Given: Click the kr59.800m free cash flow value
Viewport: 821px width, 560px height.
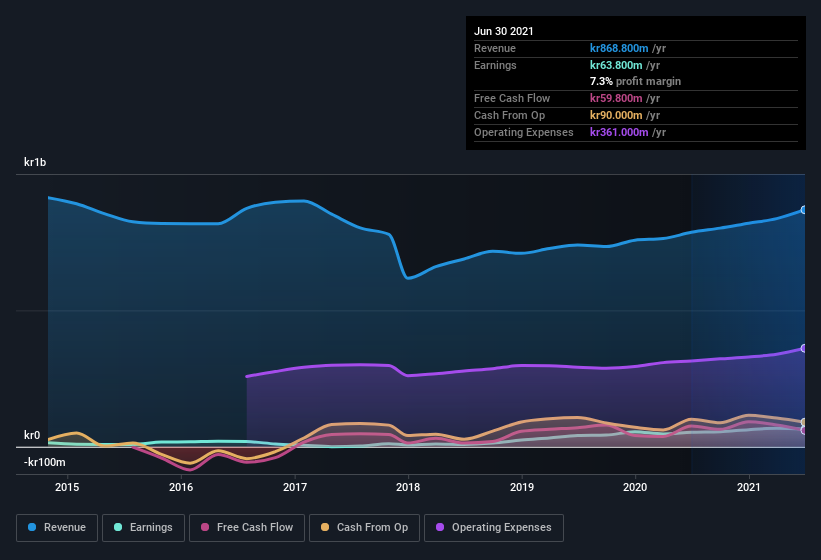Looking at the screenshot, I should [x=616, y=98].
